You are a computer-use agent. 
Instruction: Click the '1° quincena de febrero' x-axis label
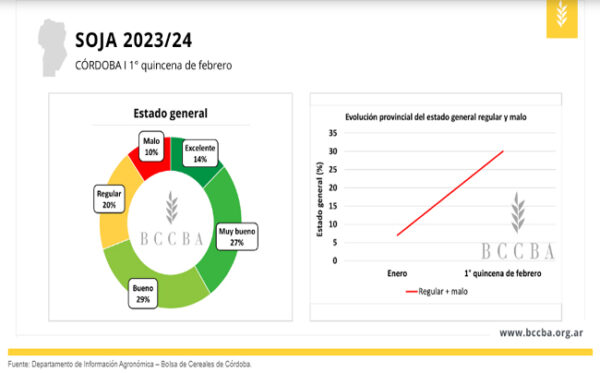pos(503,273)
